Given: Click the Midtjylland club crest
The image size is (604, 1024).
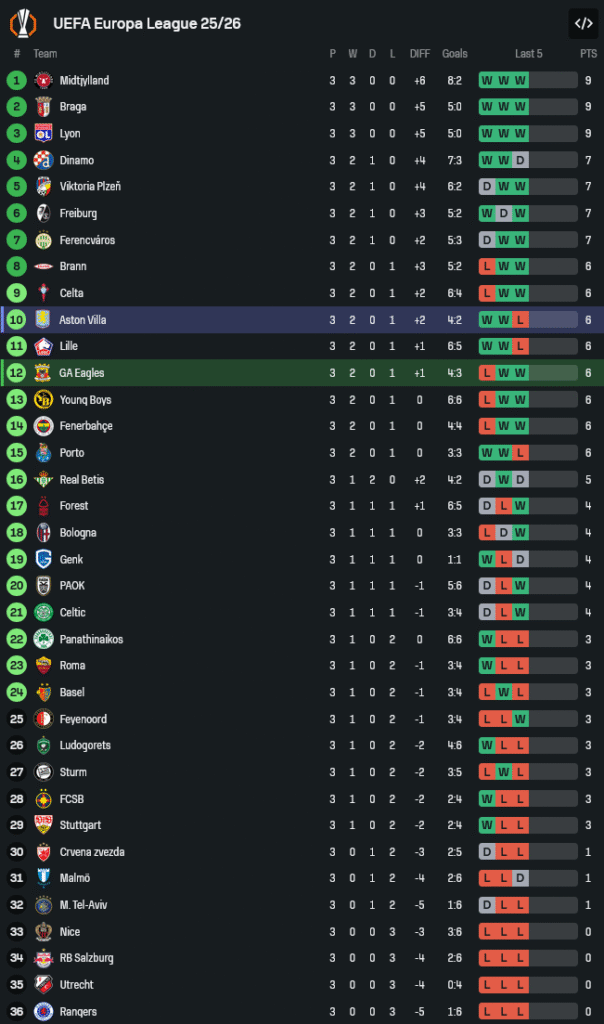Looking at the screenshot, I should 43,80.
